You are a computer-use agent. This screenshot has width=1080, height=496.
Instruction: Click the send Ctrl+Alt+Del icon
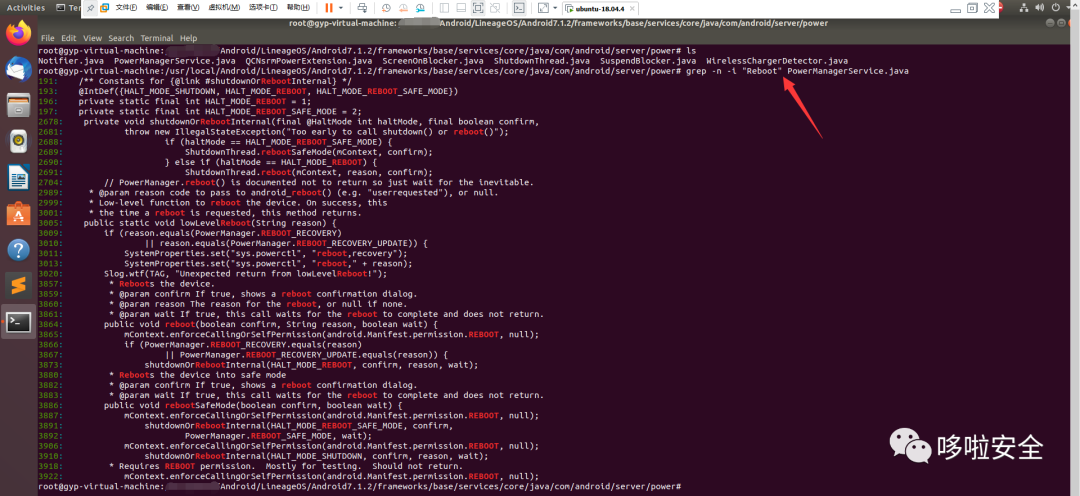pyautogui.click(x=363, y=8)
